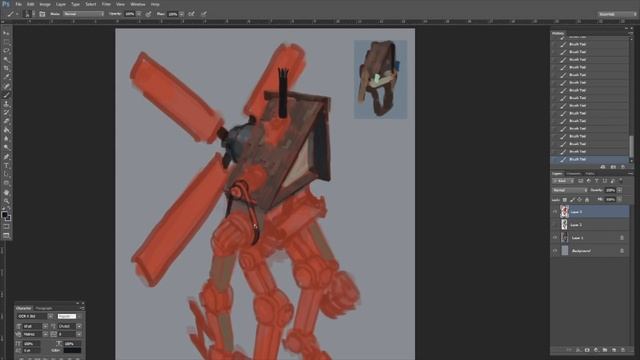Show the hidden second layer
The width and height of the screenshot is (640, 360).
[x=555, y=225]
